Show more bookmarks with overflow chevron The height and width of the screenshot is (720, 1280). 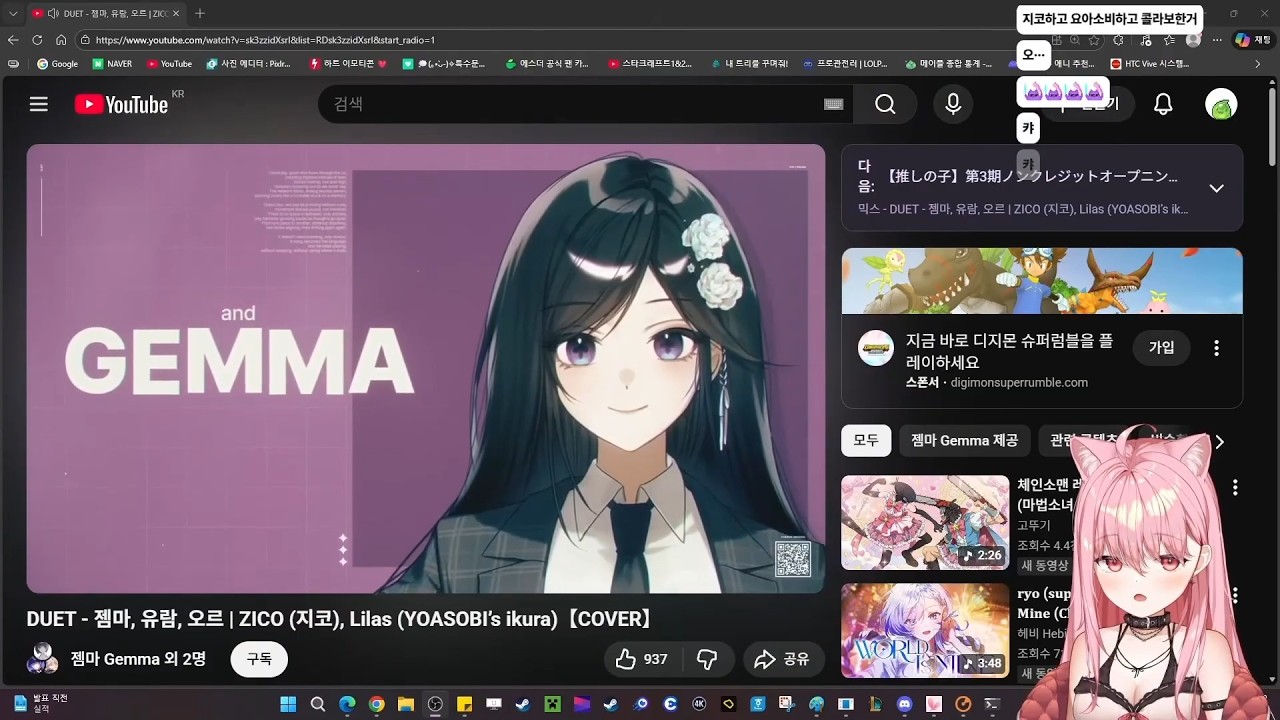tap(1258, 64)
